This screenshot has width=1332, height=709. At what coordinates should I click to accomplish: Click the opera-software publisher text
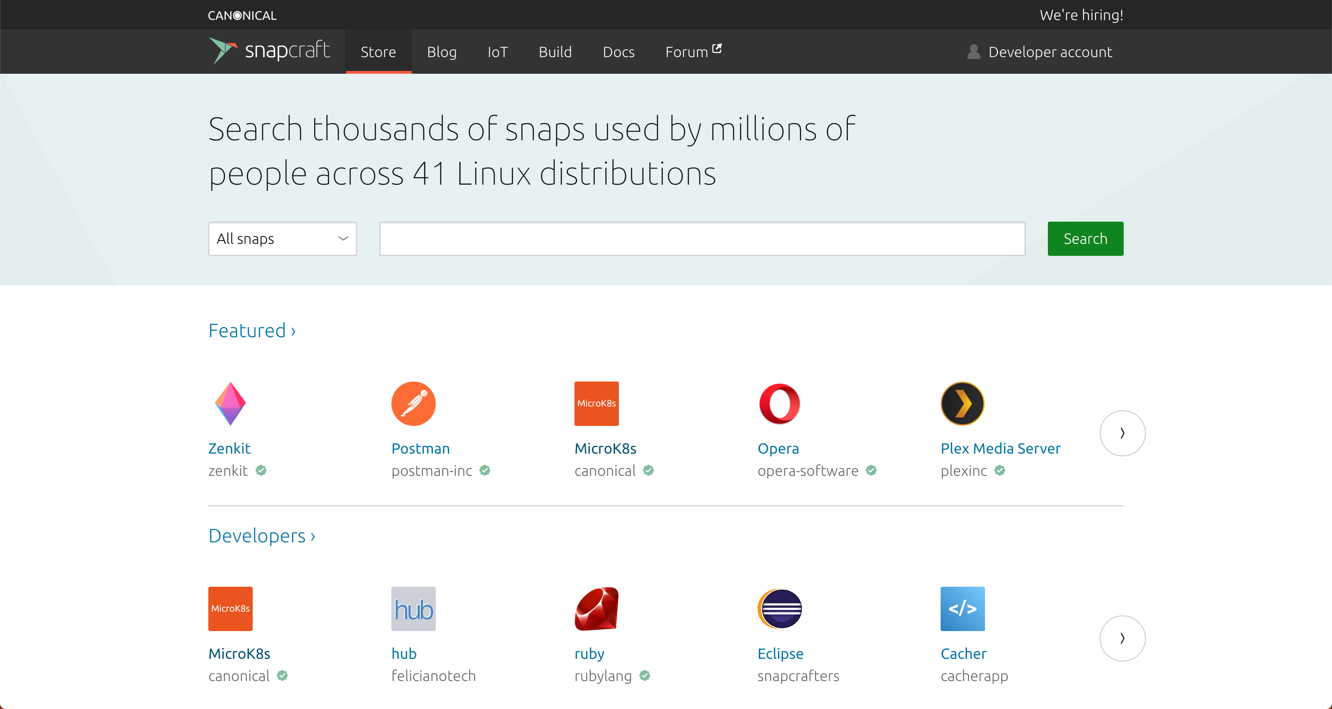(808, 471)
